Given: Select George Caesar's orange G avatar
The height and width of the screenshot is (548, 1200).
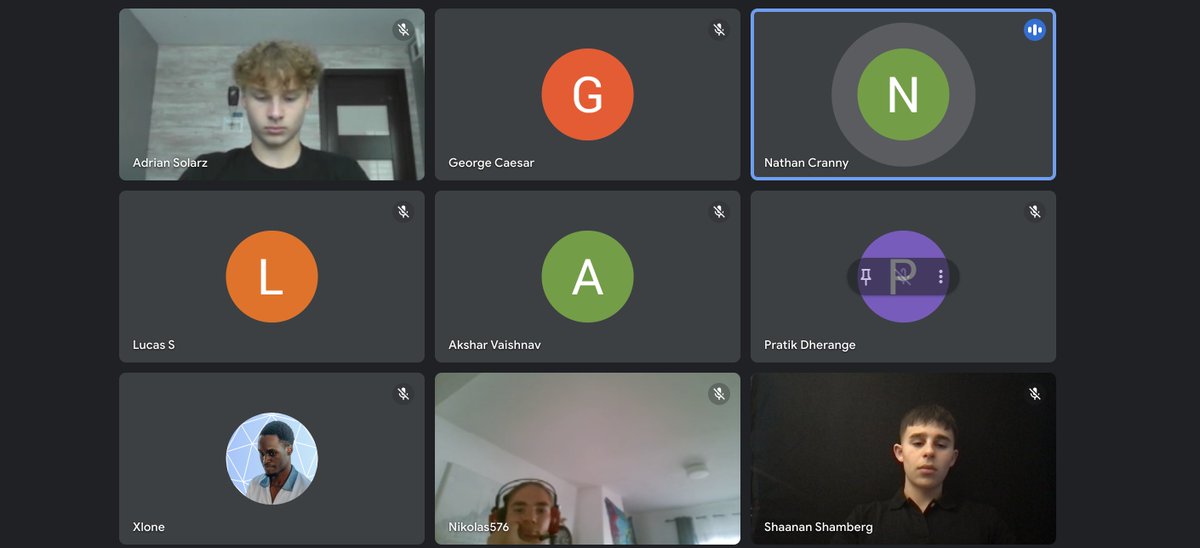Looking at the screenshot, I should [587, 95].
